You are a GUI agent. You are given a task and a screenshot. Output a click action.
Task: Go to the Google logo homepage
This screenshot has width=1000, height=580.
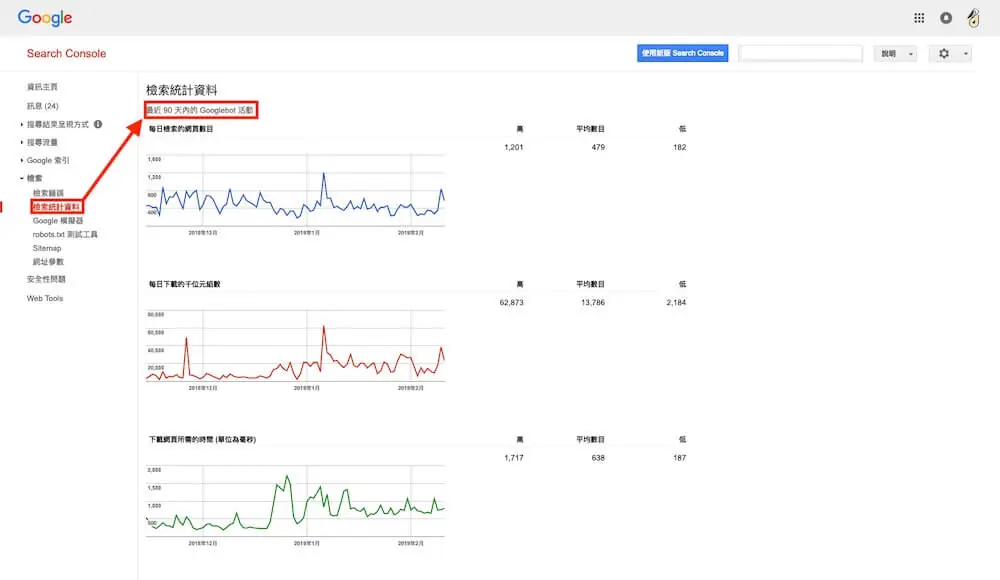pos(45,17)
